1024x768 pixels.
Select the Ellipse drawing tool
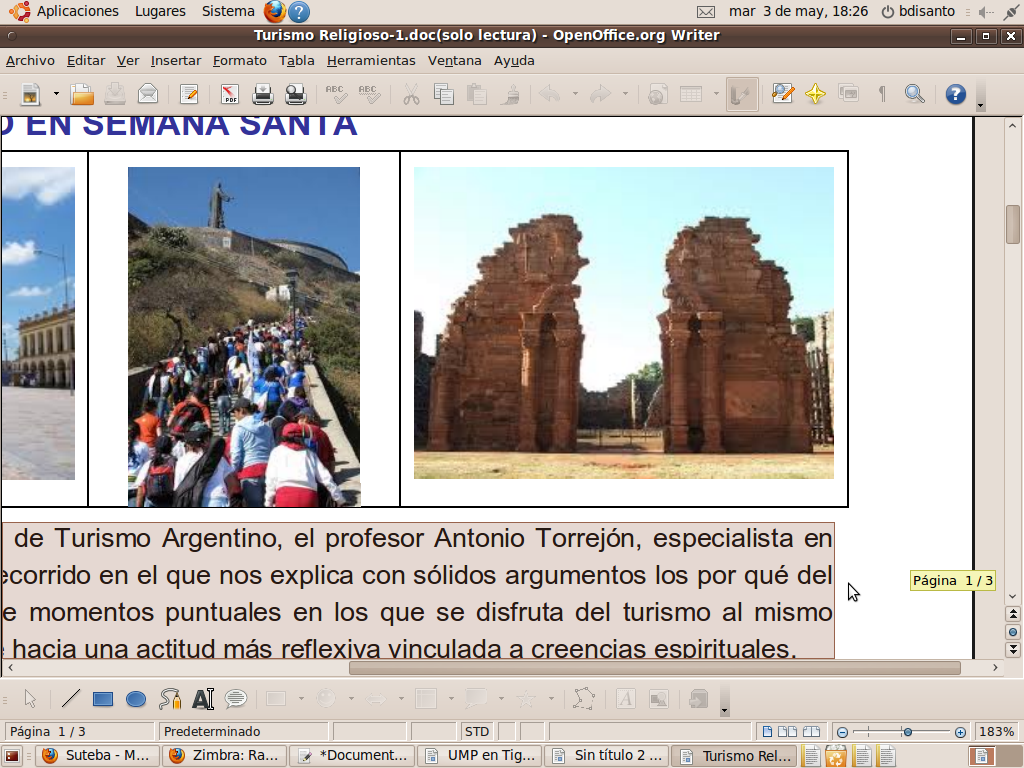point(136,699)
